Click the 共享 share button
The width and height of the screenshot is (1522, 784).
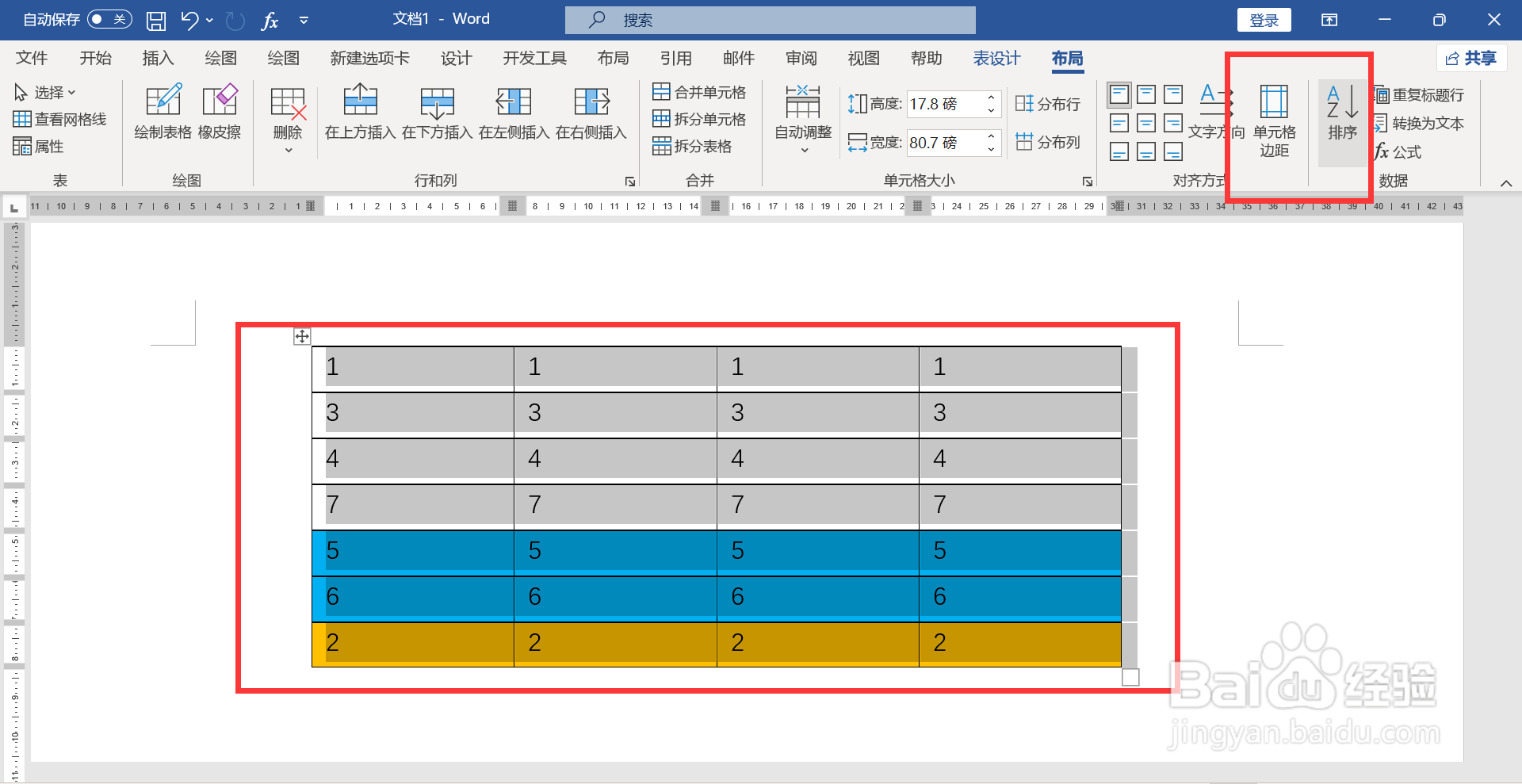[x=1471, y=58]
